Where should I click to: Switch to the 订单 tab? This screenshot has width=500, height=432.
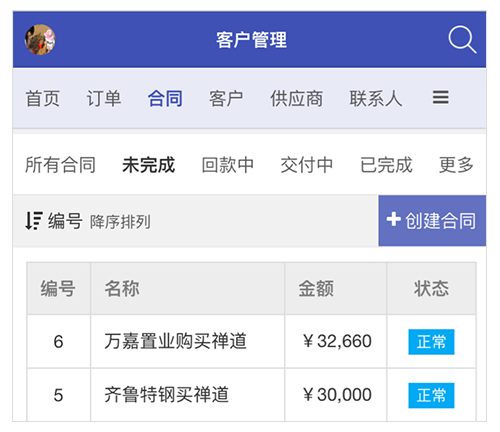104,99
